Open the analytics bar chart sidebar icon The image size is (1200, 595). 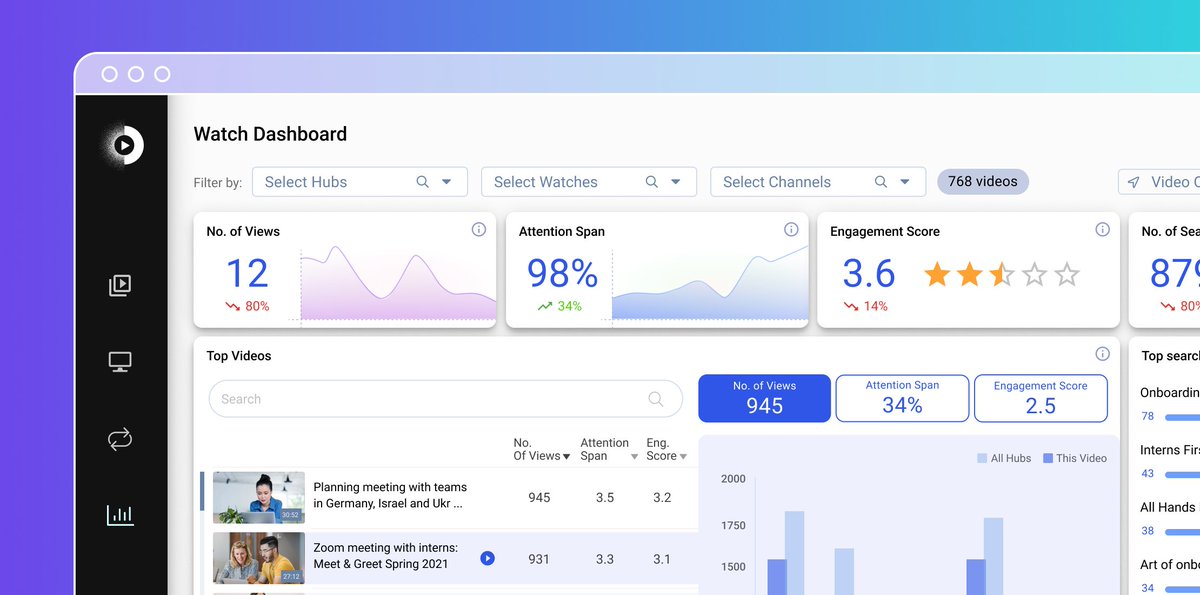coord(120,515)
